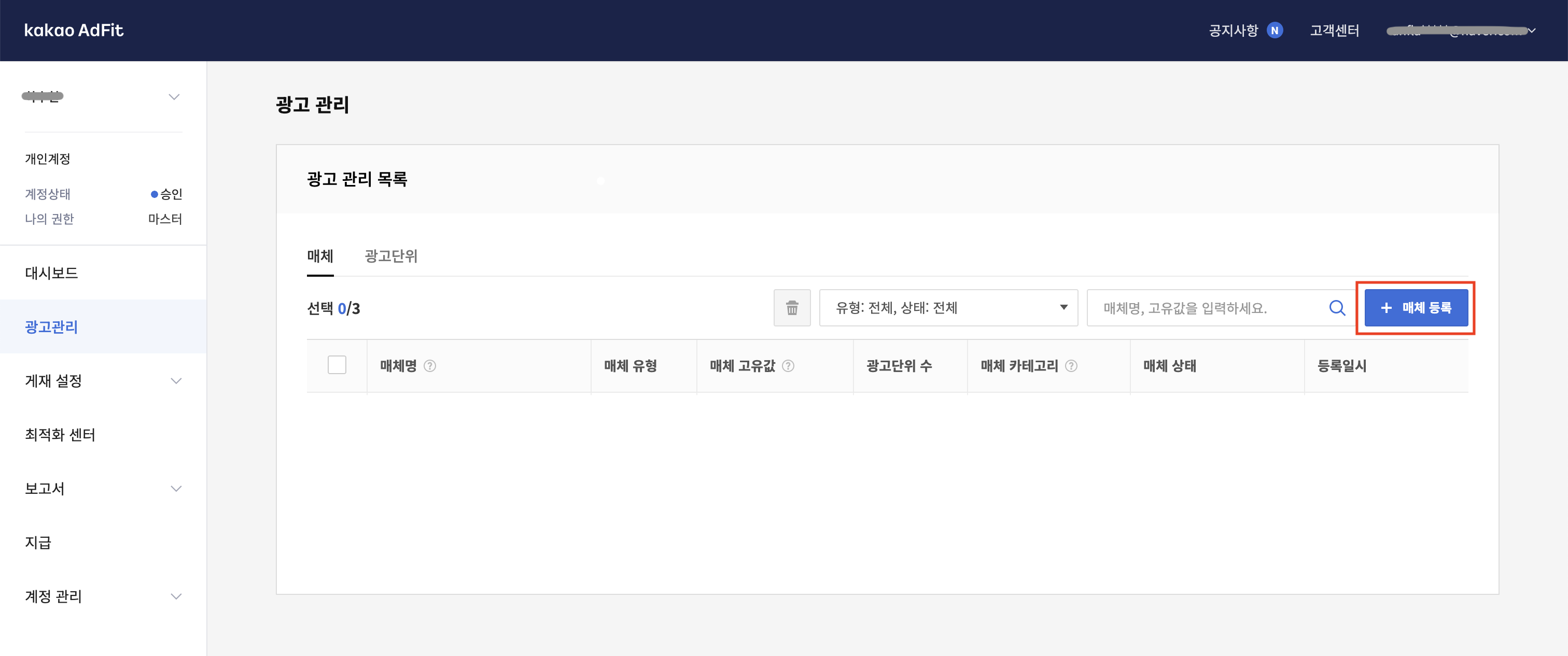Expand the 계정 관리 sidebar menu

click(104, 596)
